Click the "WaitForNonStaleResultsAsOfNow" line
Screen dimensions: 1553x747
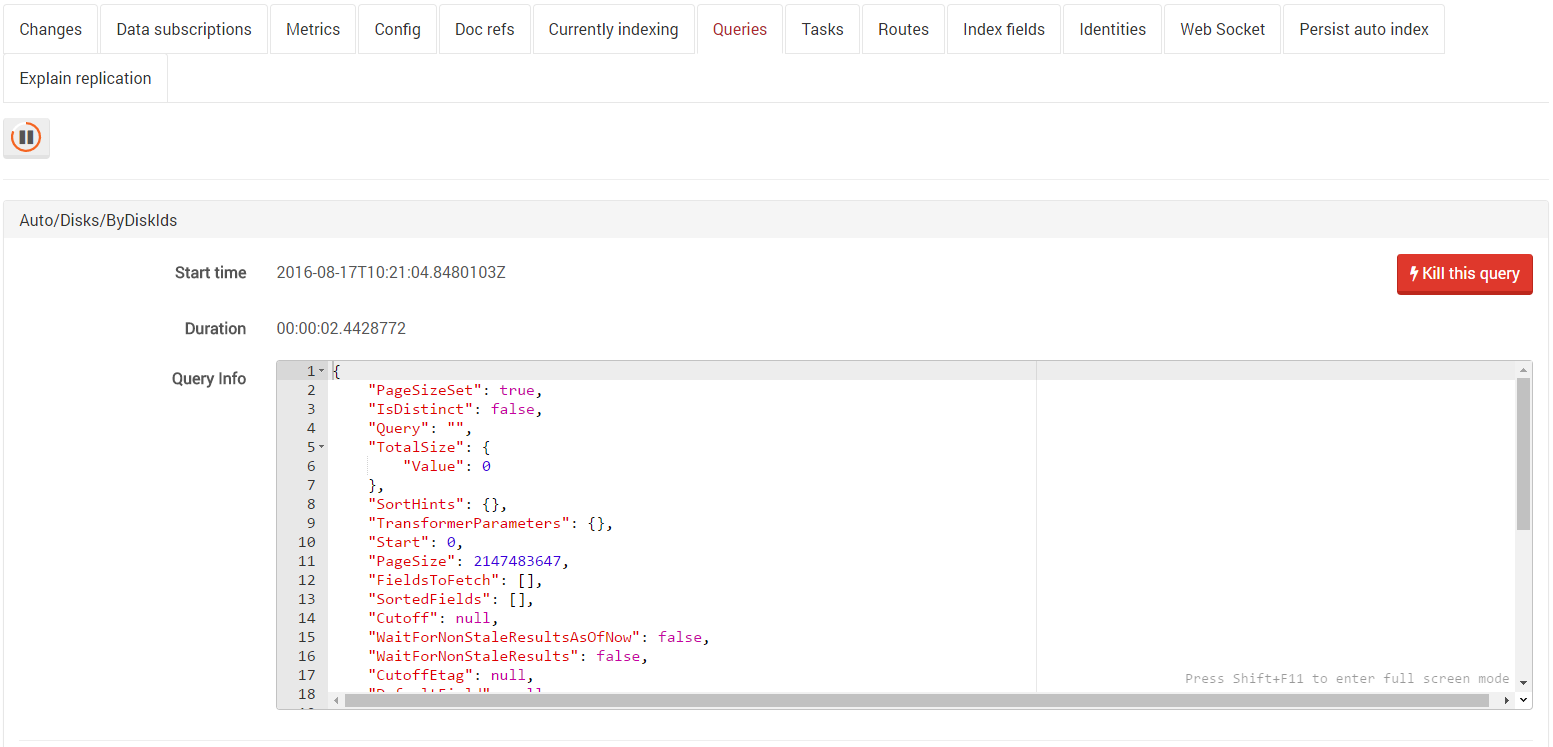pos(540,637)
